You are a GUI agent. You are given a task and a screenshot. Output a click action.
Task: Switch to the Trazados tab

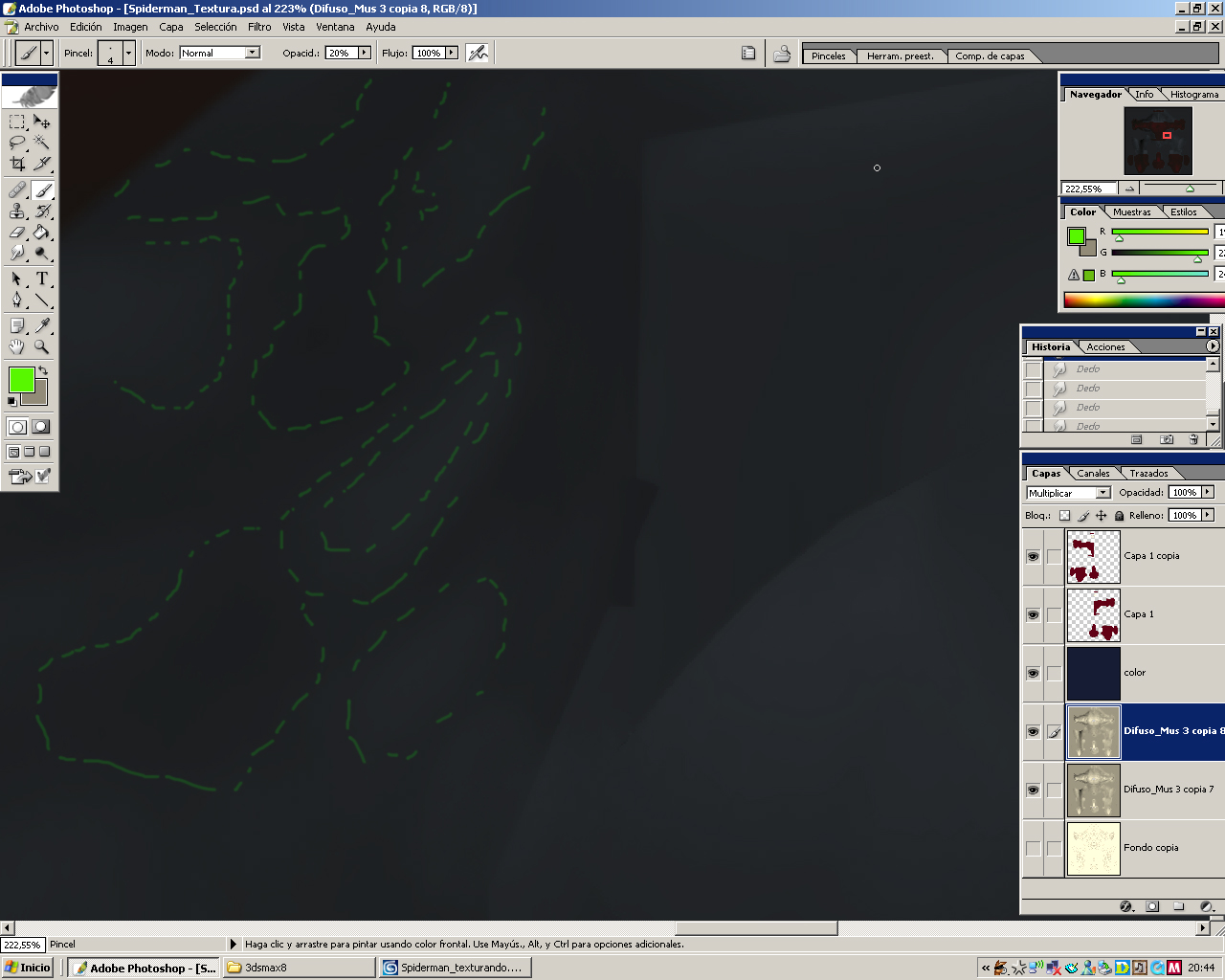pos(1148,473)
